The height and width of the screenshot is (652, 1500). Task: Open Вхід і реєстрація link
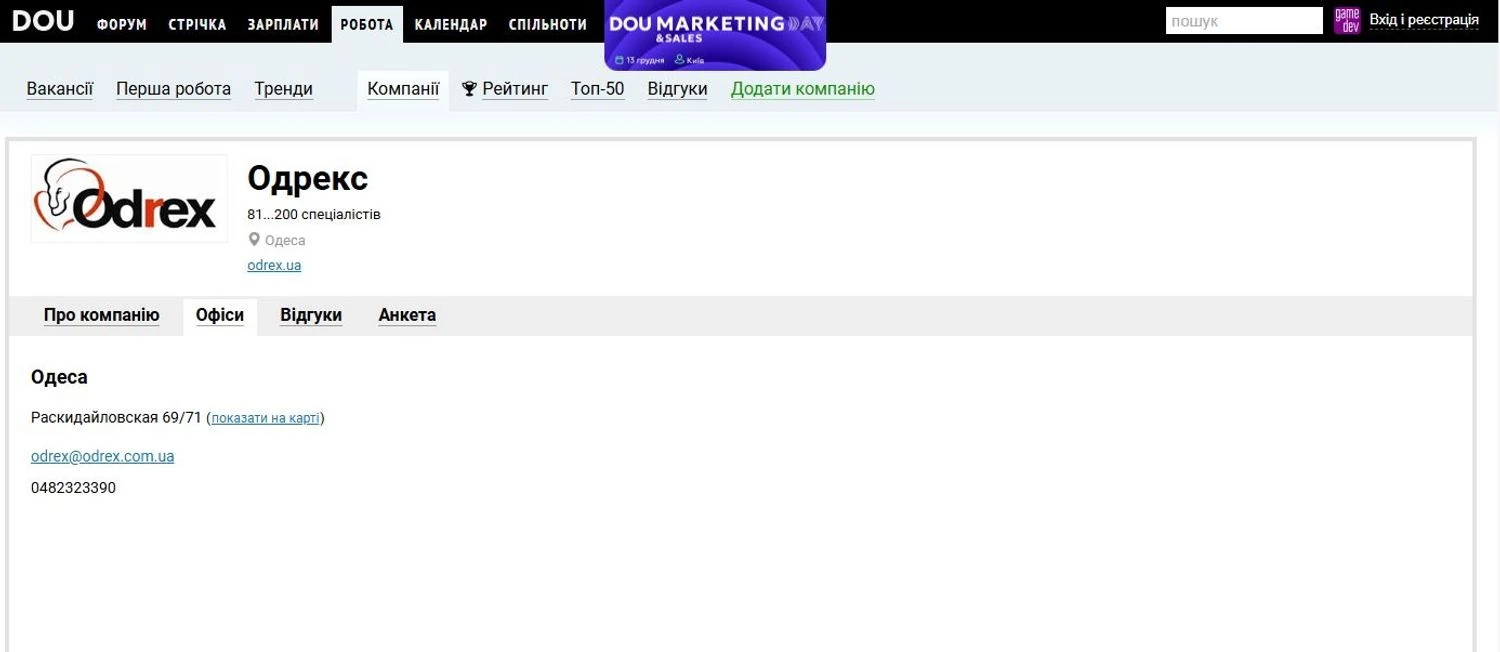point(1423,20)
